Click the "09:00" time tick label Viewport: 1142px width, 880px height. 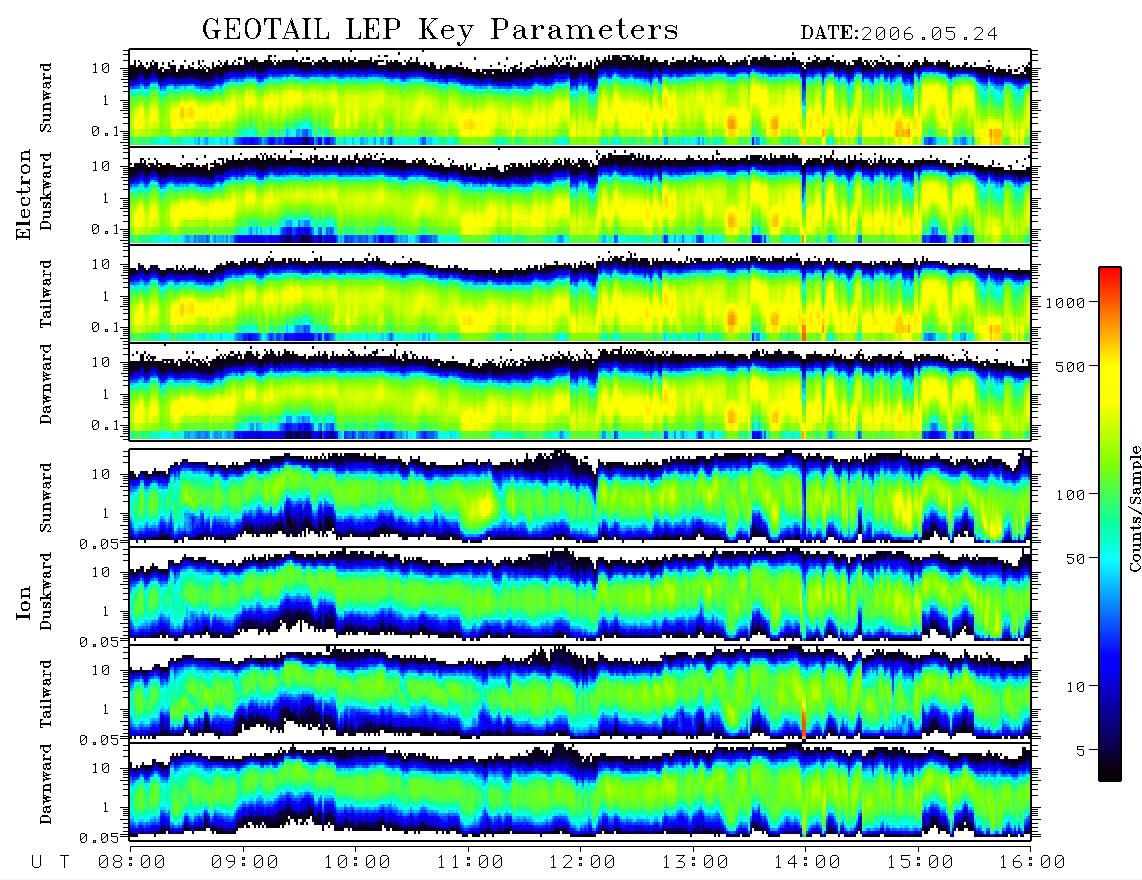[245, 863]
